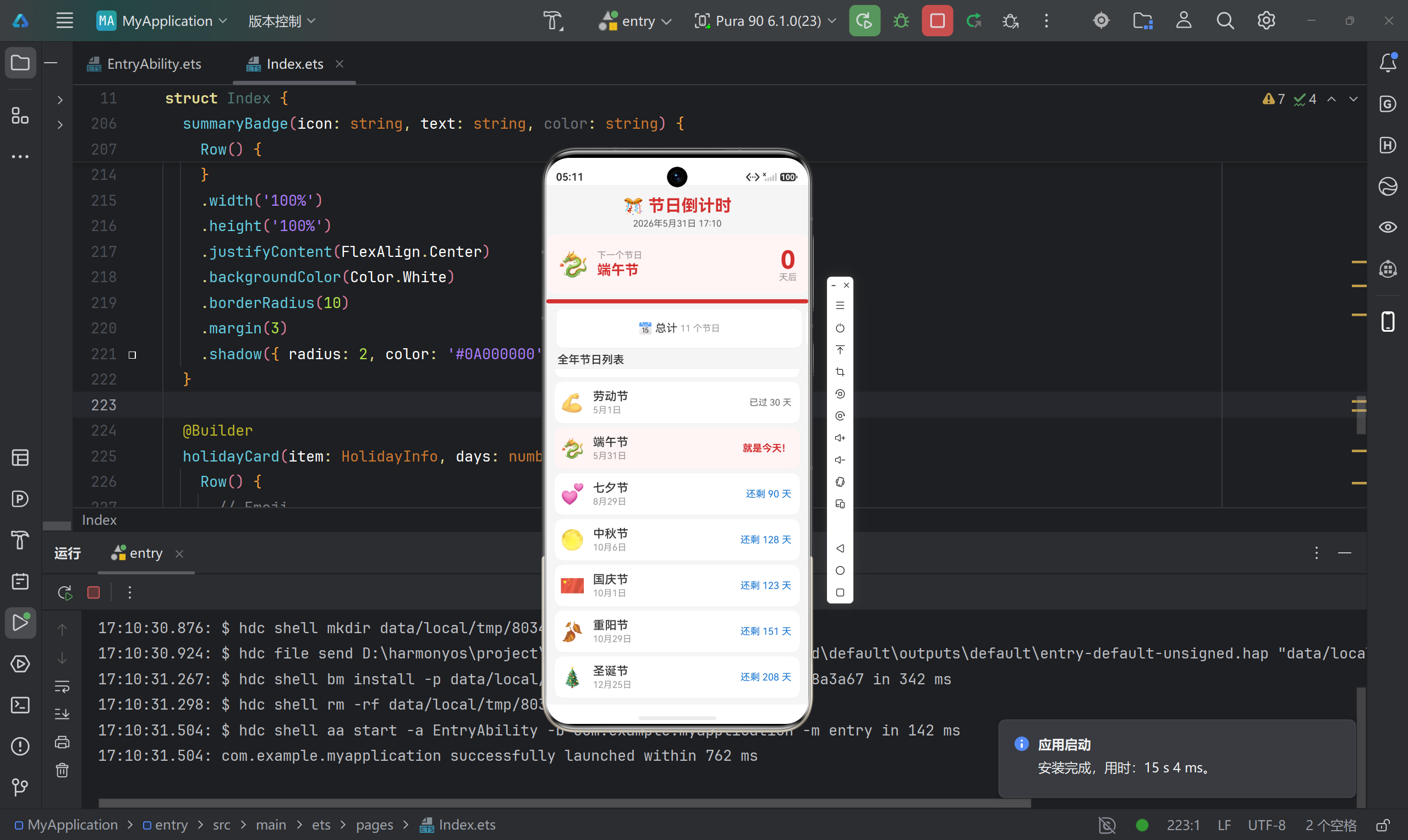Open IDE settings gear
Image resolution: width=1408 pixels, height=840 pixels.
point(1267,21)
